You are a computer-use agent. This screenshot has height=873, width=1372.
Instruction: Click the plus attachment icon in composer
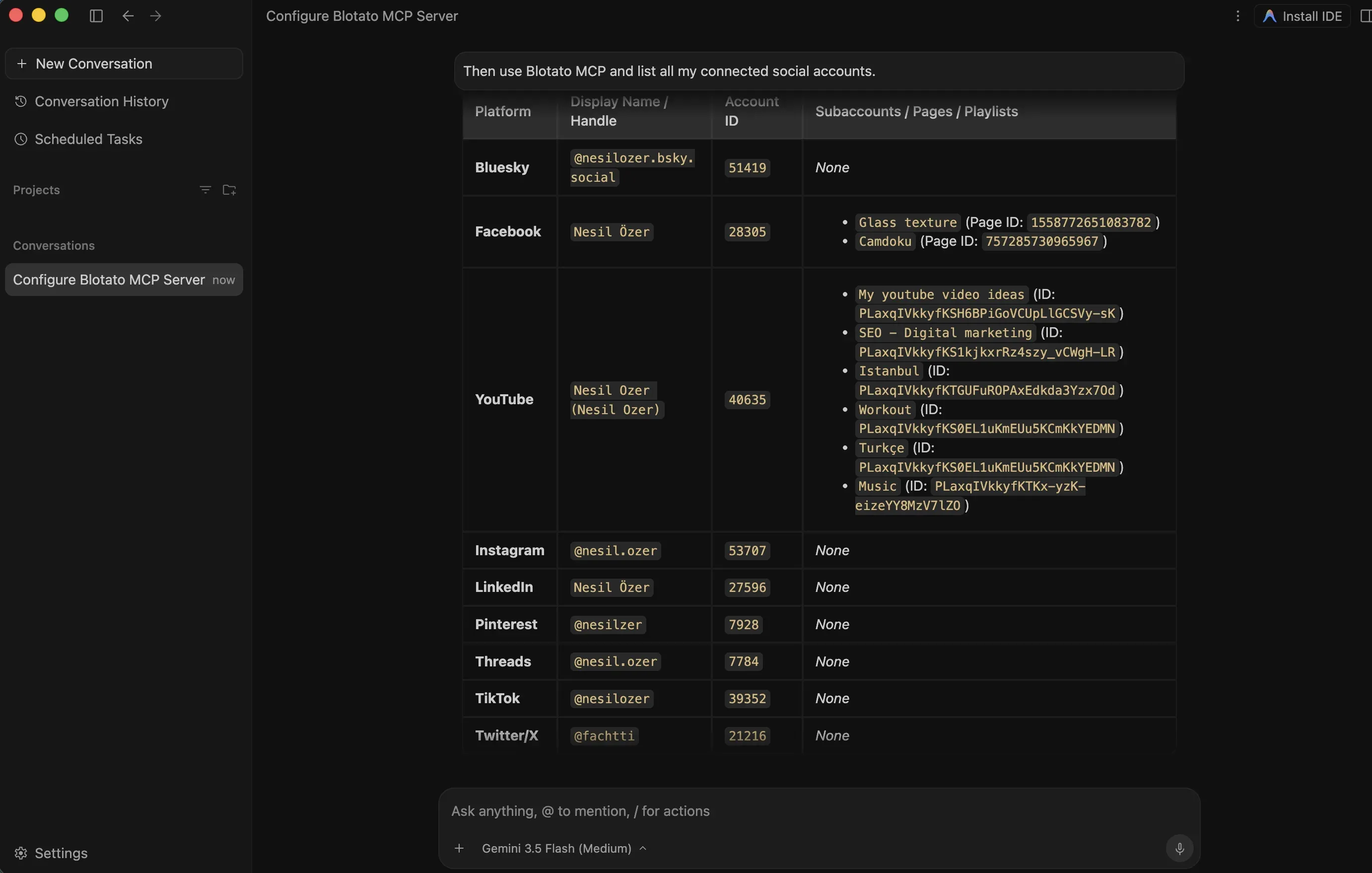pos(459,848)
